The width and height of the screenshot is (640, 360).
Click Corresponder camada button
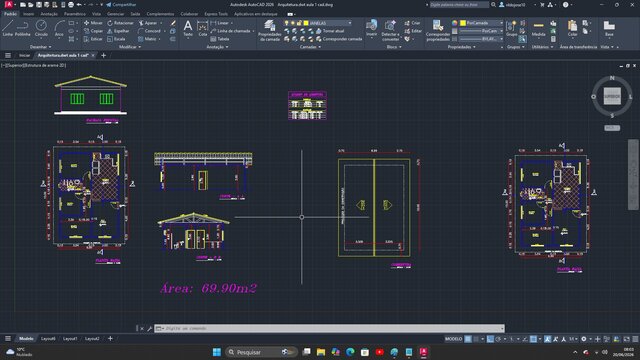(339, 39)
